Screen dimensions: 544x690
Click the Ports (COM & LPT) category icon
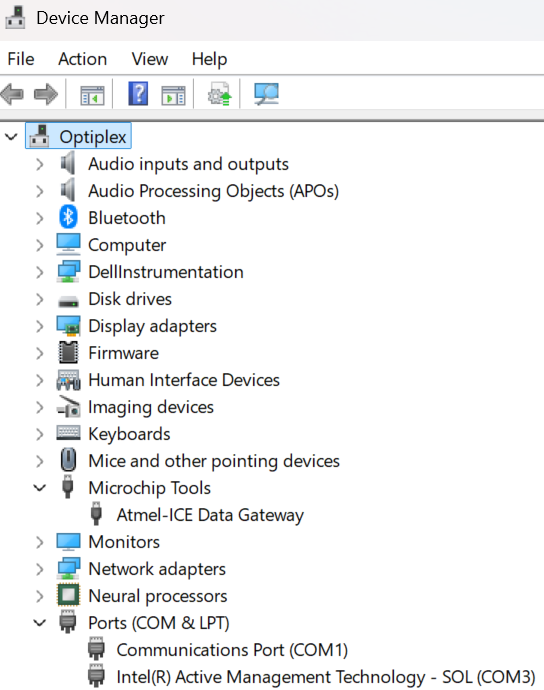[x=68, y=622]
